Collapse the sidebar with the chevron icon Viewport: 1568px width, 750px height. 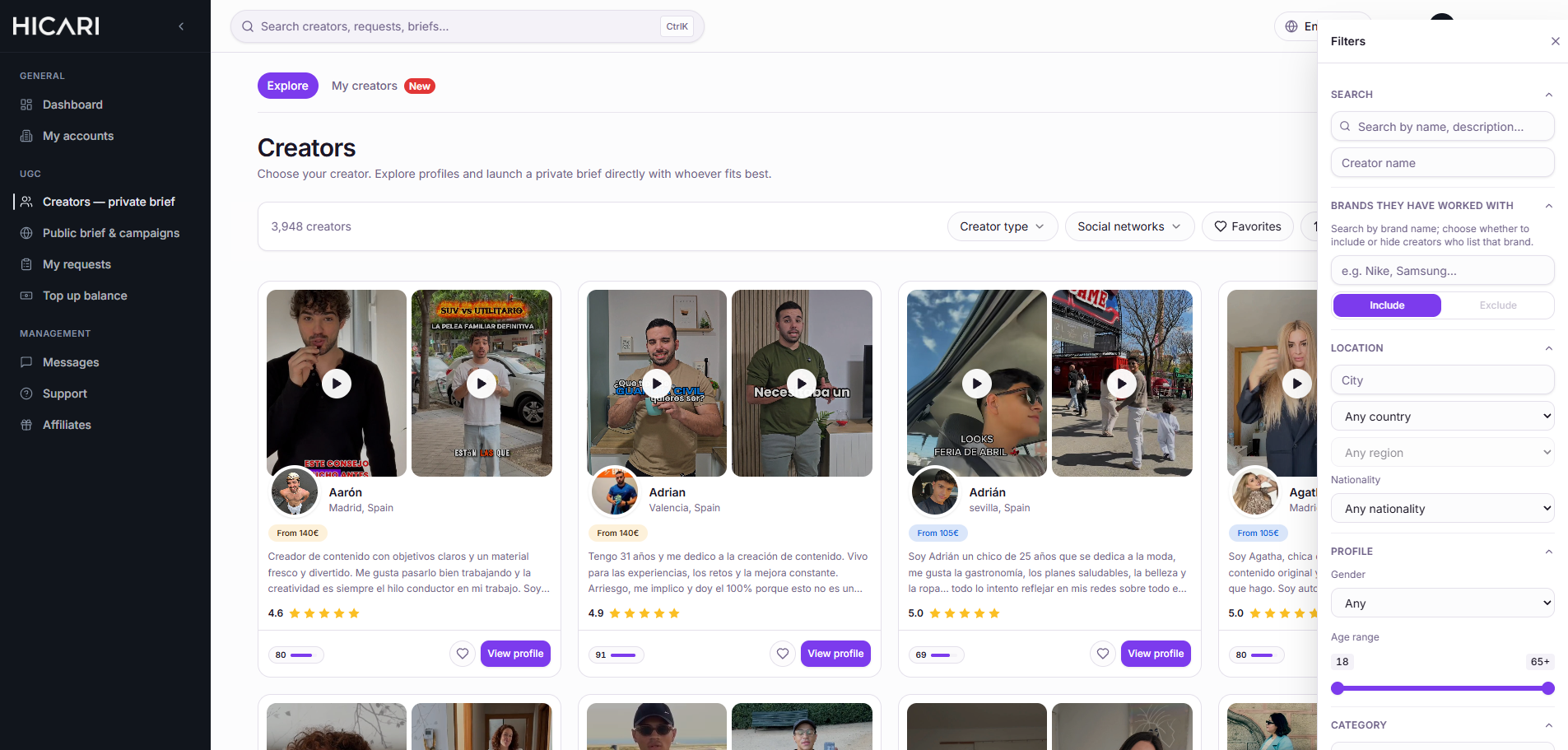pos(181,26)
